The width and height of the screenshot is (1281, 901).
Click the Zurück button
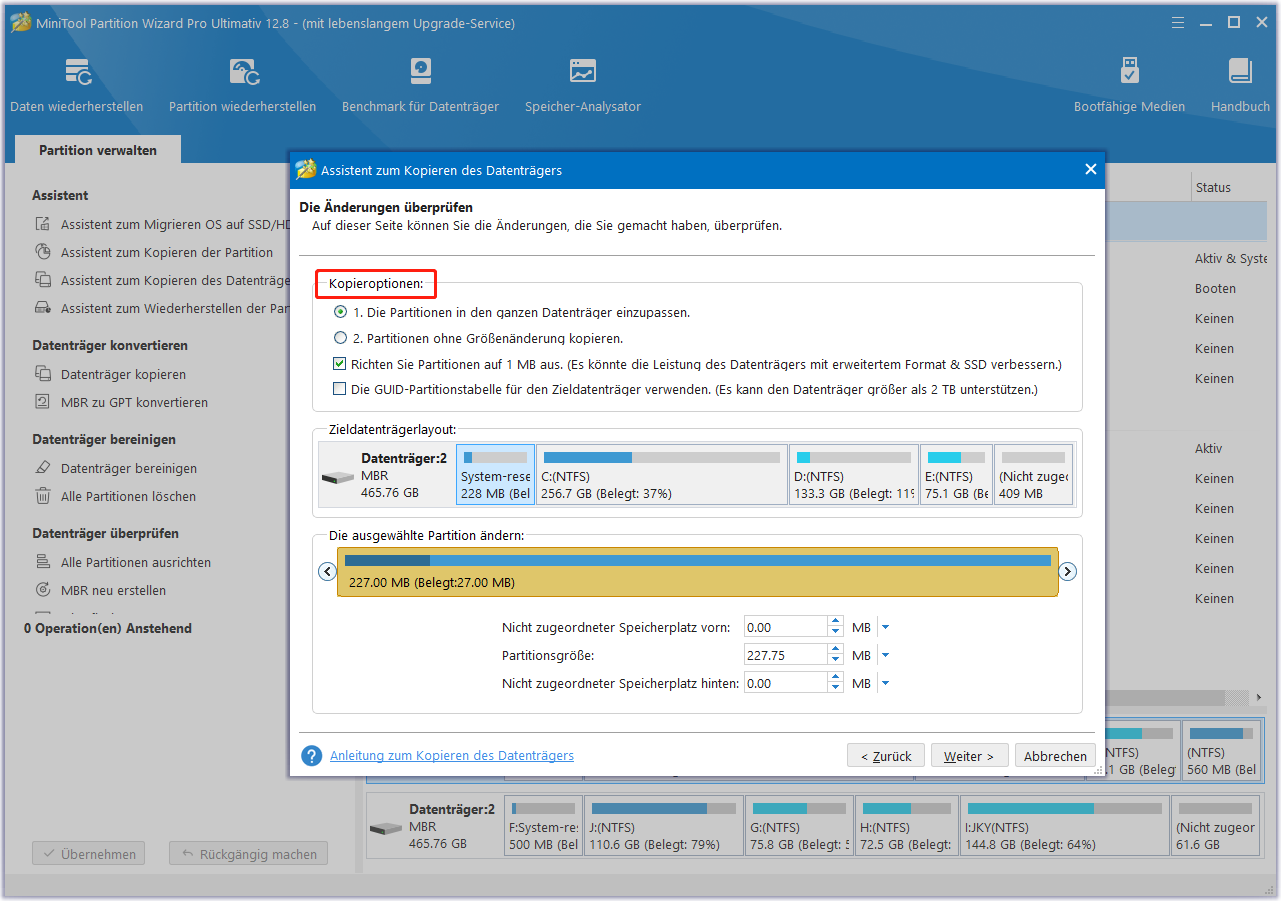coord(886,756)
